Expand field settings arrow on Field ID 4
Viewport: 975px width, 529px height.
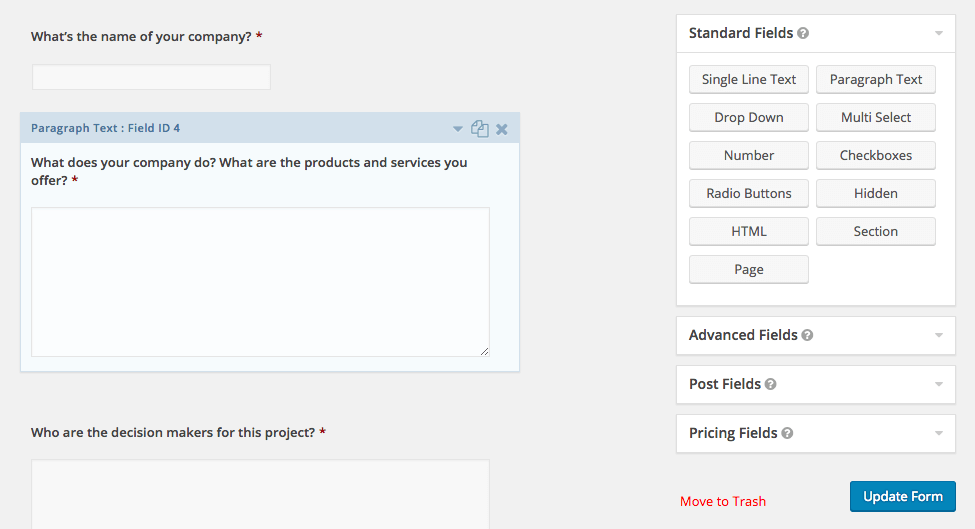[458, 129]
